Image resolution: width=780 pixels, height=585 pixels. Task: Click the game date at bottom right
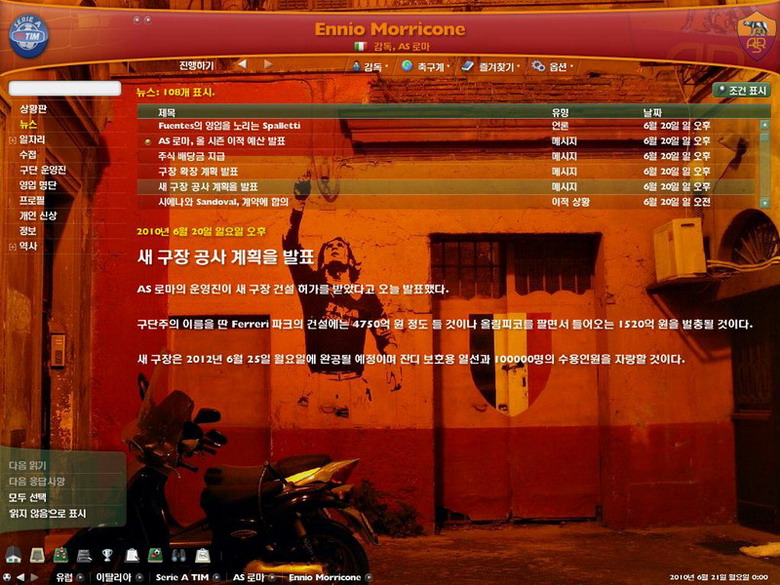tap(719, 577)
